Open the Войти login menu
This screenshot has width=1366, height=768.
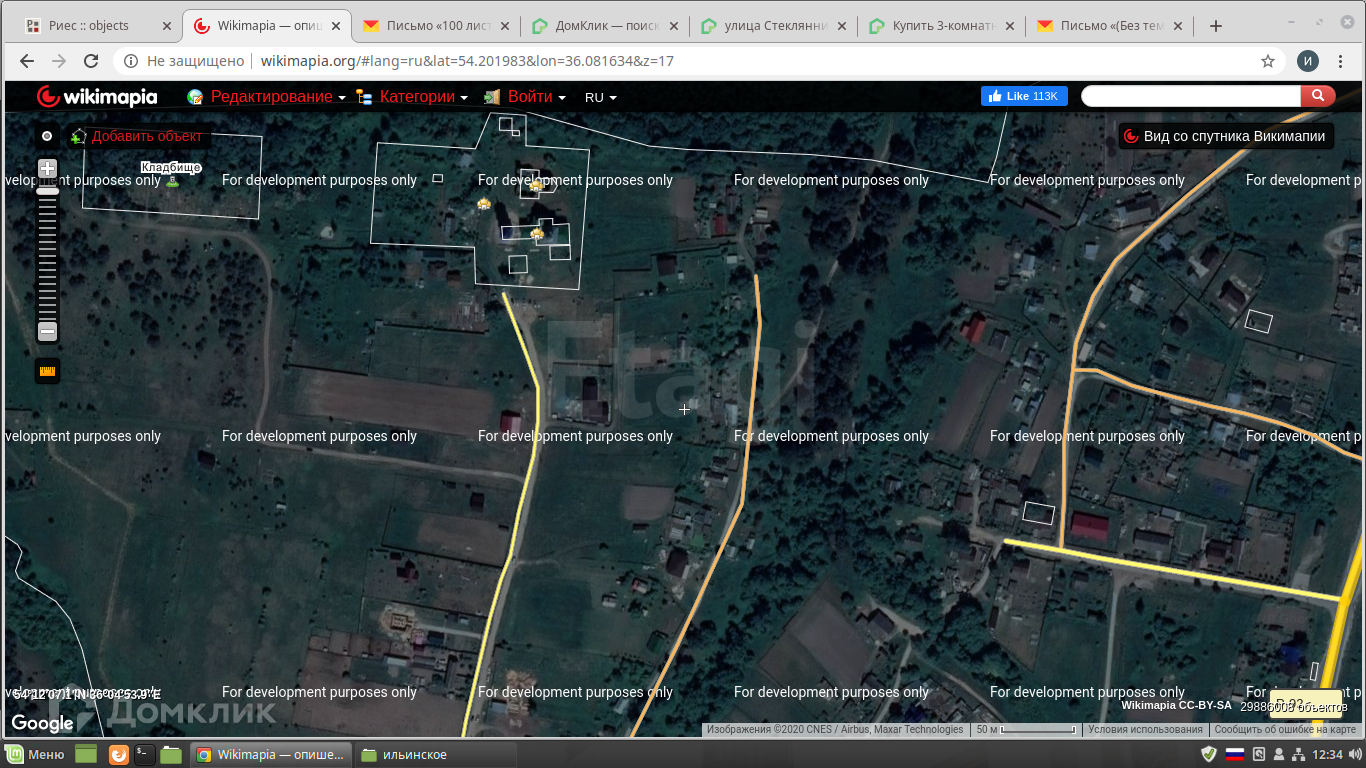pyautogui.click(x=530, y=97)
